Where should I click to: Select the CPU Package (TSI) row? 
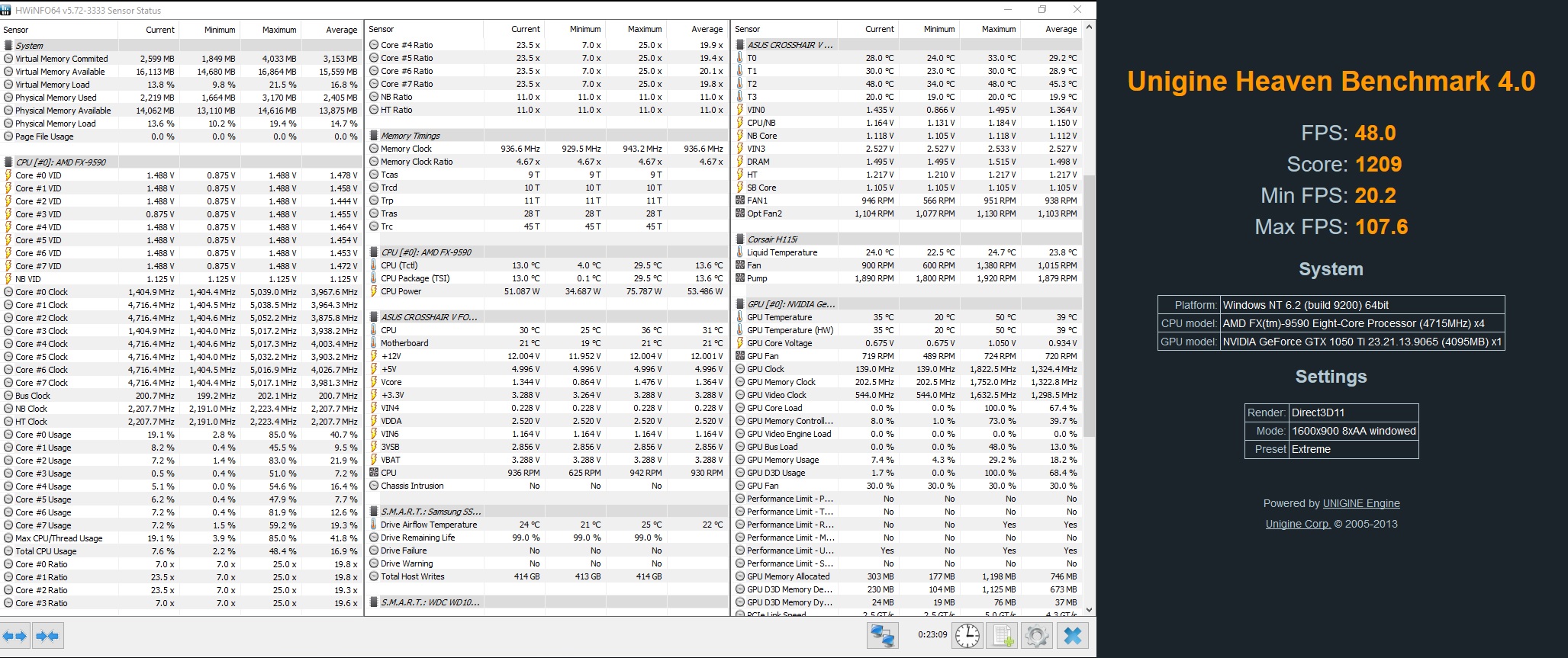pyautogui.click(x=546, y=278)
